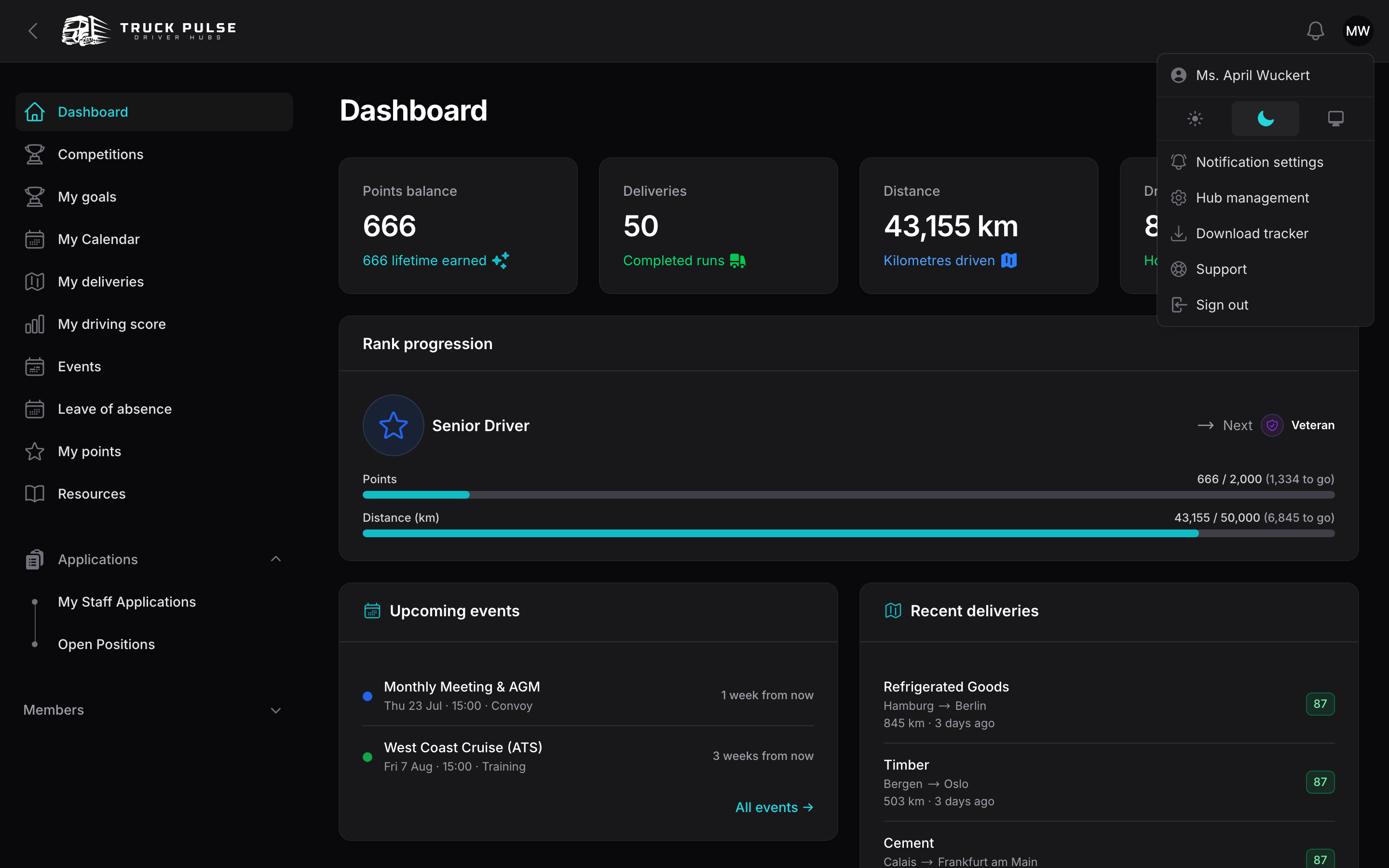
Task: Click the Senior Driver star badge
Action: point(393,425)
